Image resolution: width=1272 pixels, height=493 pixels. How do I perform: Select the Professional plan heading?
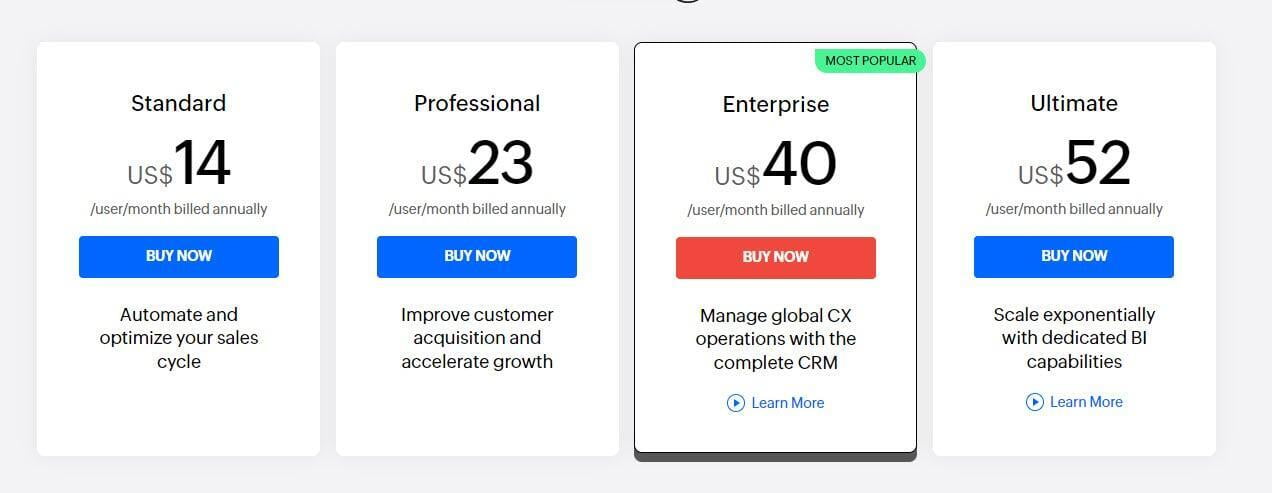(477, 103)
